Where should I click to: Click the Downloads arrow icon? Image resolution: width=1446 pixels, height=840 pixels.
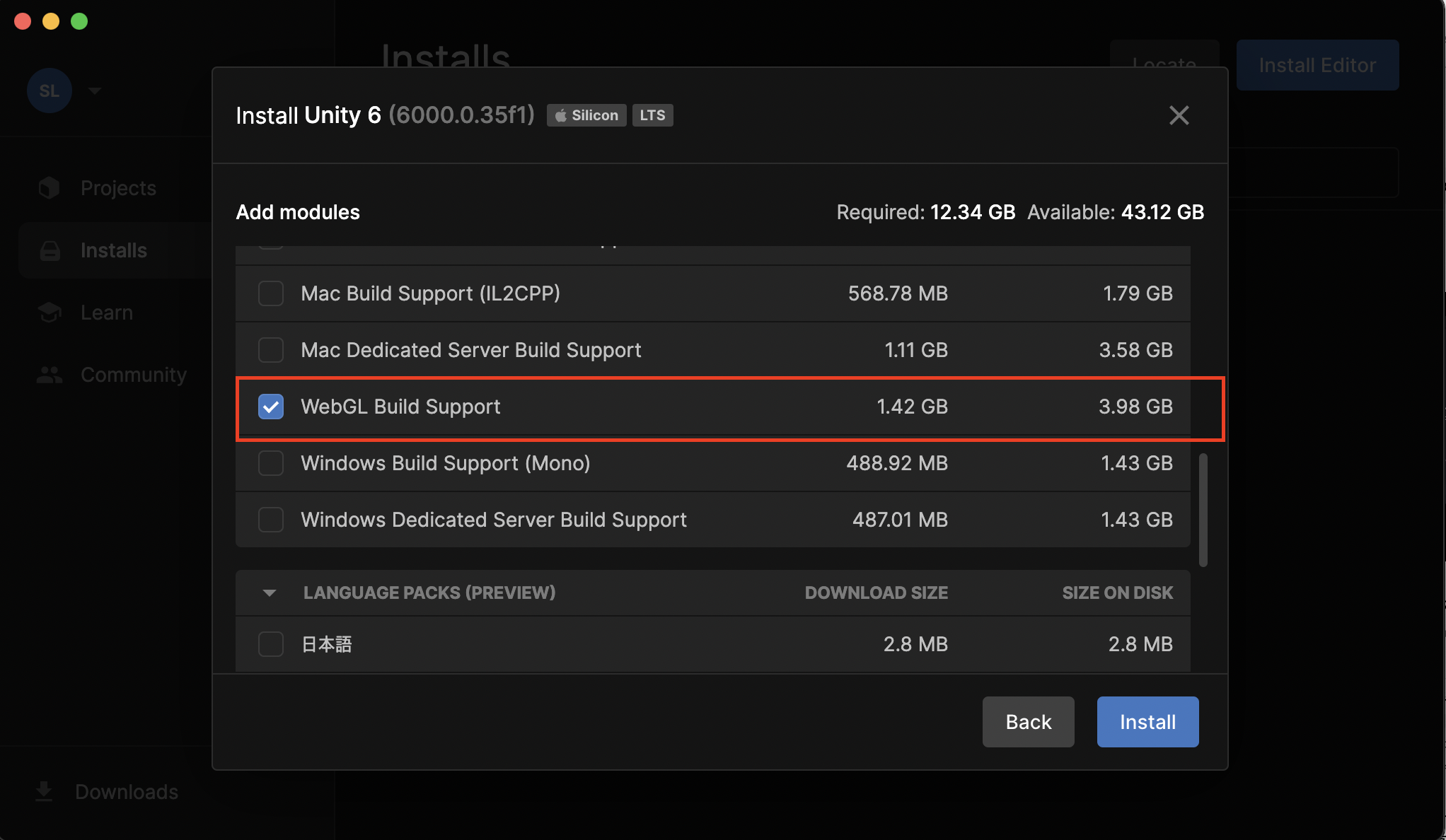pyautogui.click(x=44, y=792)
